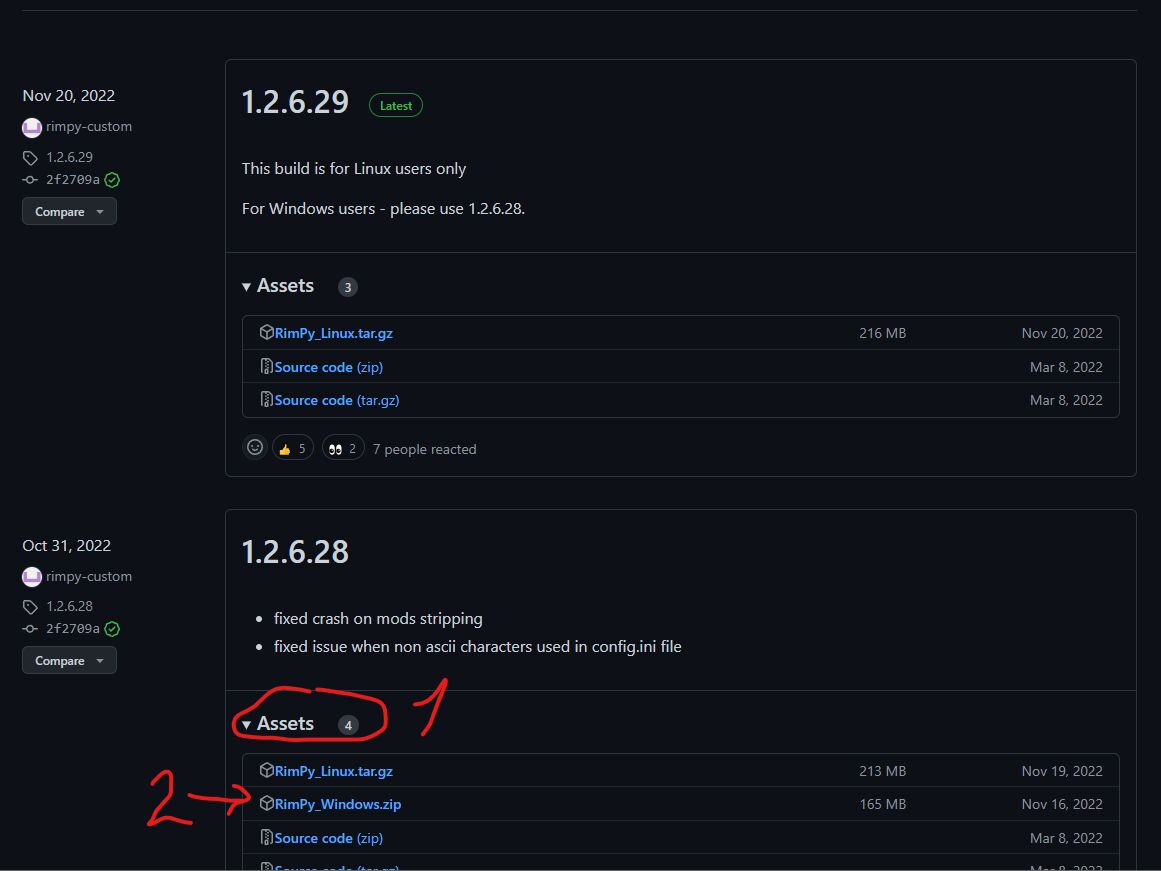Click green verified checkmark under tag 1.2.6.29
This screenshot has width=1161, height=871.
pyautogui.click(x=112, y=180)
